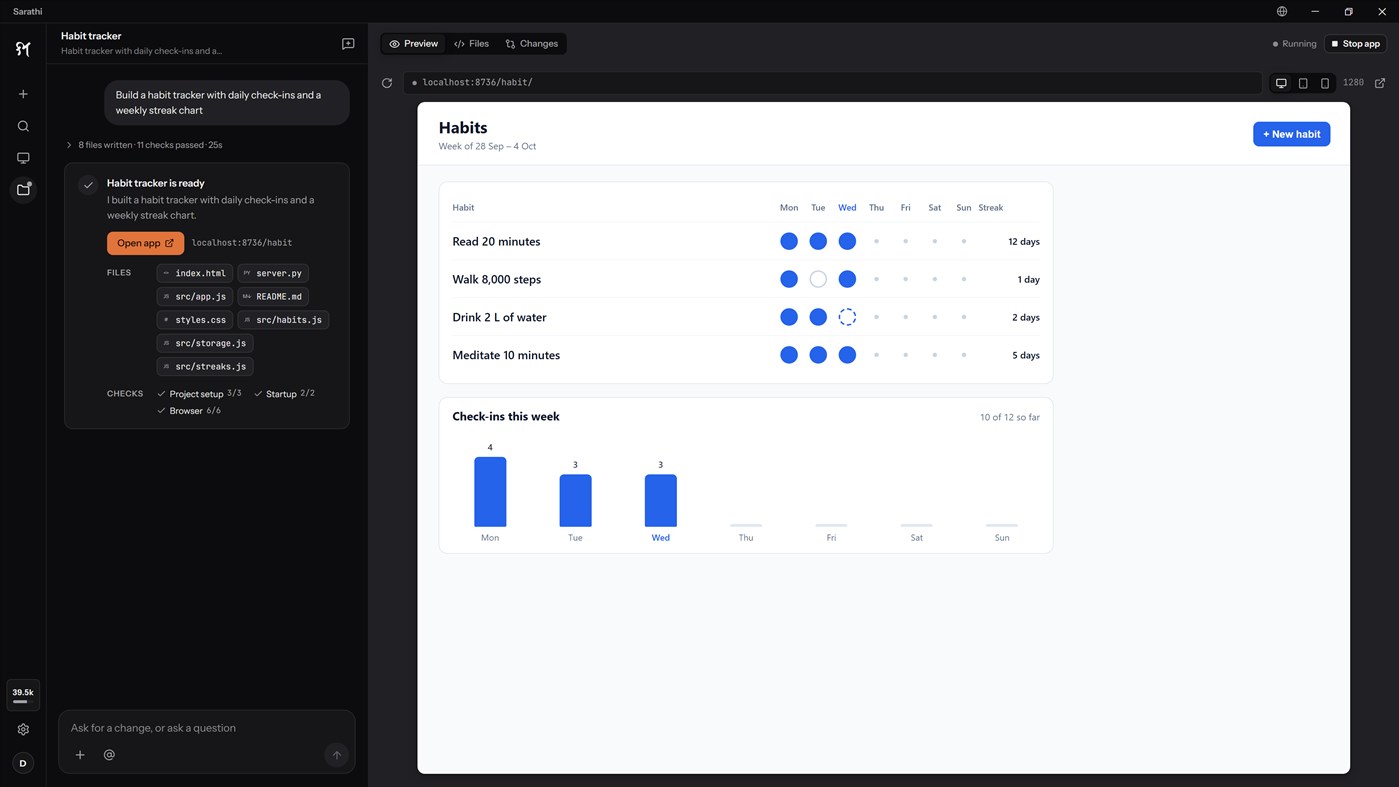Viewport: 1399px width, 787px height.
Task: Toggle Wednesday check-in for Meditate 10 minutes
Action: pos(847,355)
